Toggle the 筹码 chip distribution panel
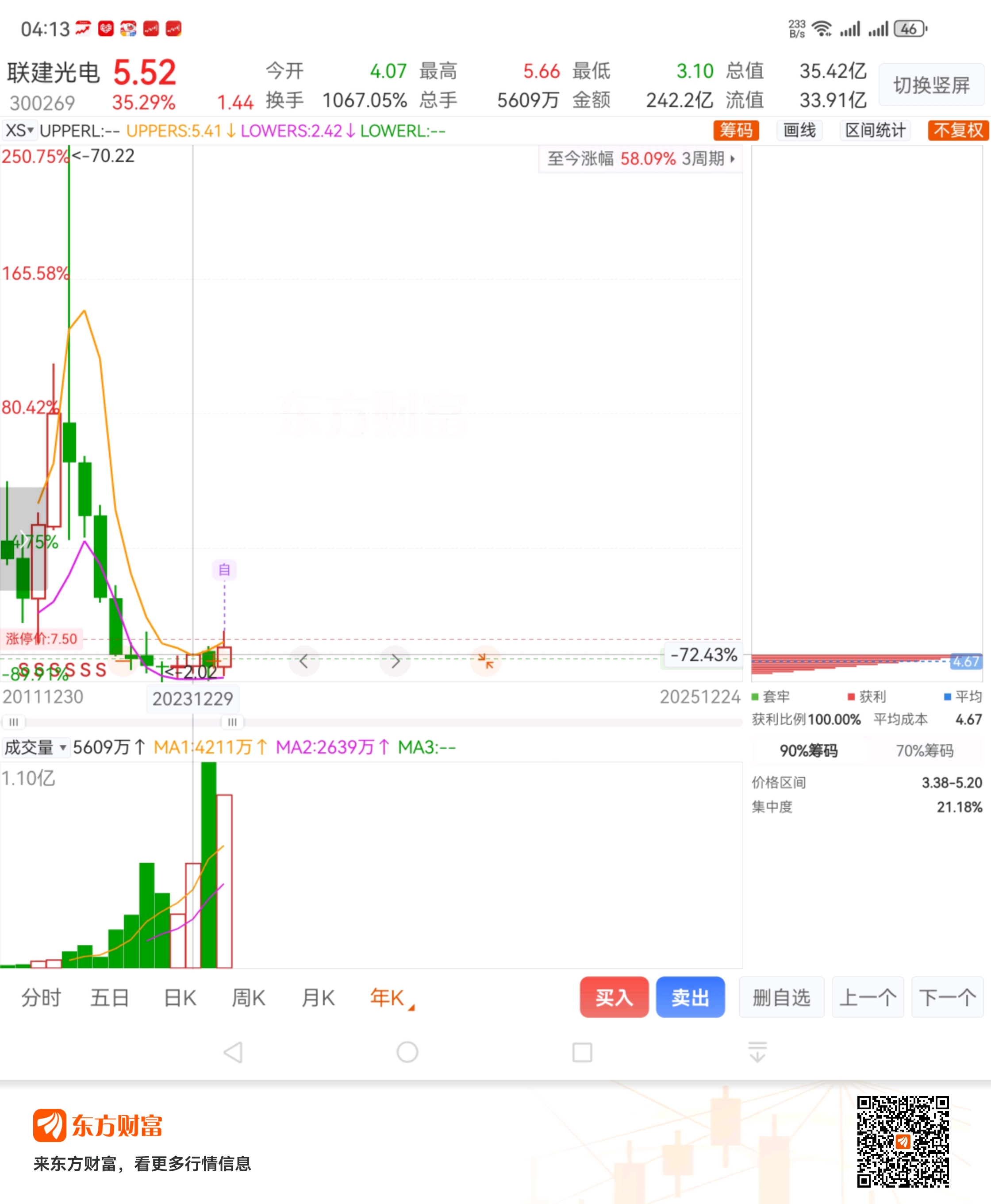This screenshot has width=991, height=1204. pyautogui.click(x=736, y=131)
